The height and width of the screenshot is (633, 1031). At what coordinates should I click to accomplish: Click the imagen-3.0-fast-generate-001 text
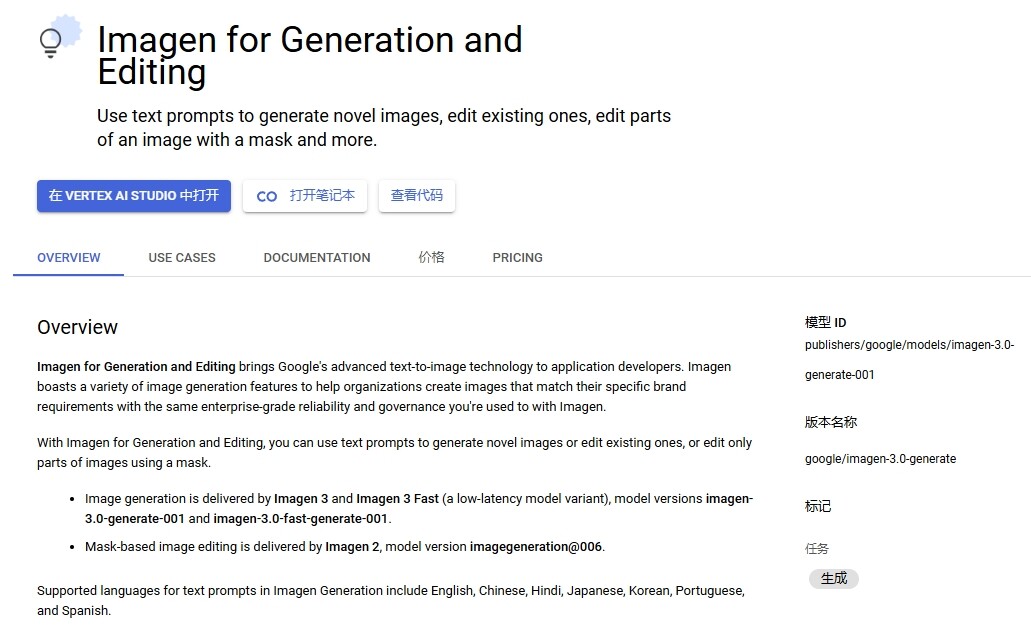300,519
